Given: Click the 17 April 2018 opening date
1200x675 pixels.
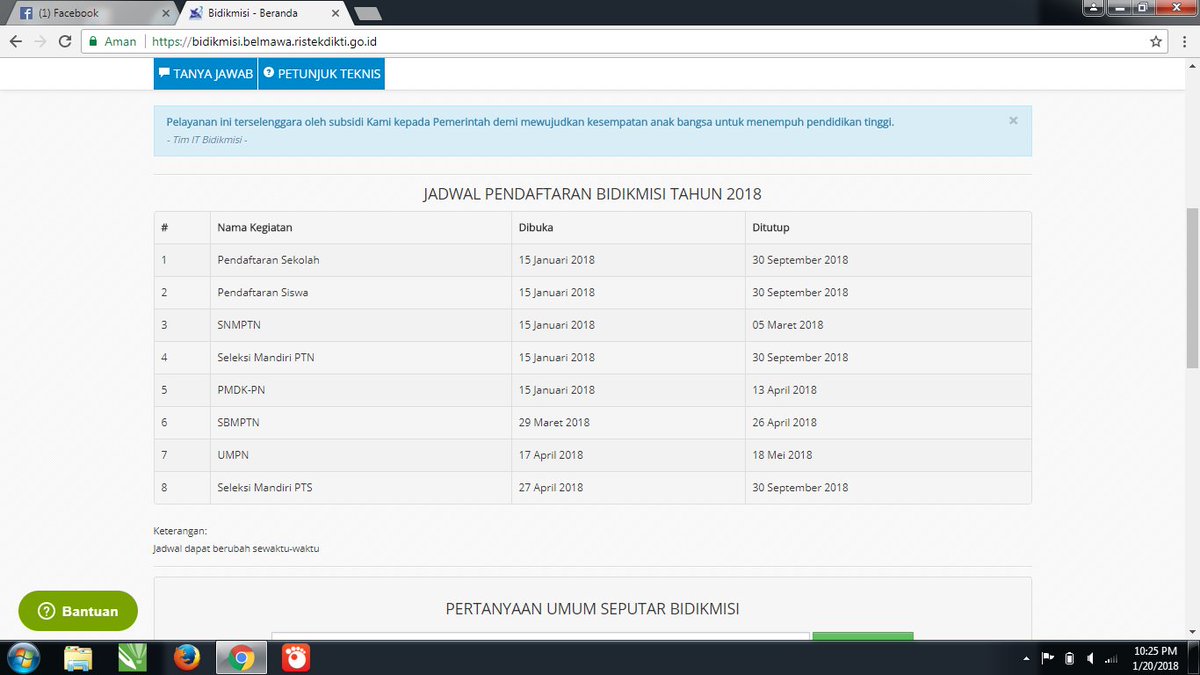Looking at the screenshot, I should click(x=550, y=455).
